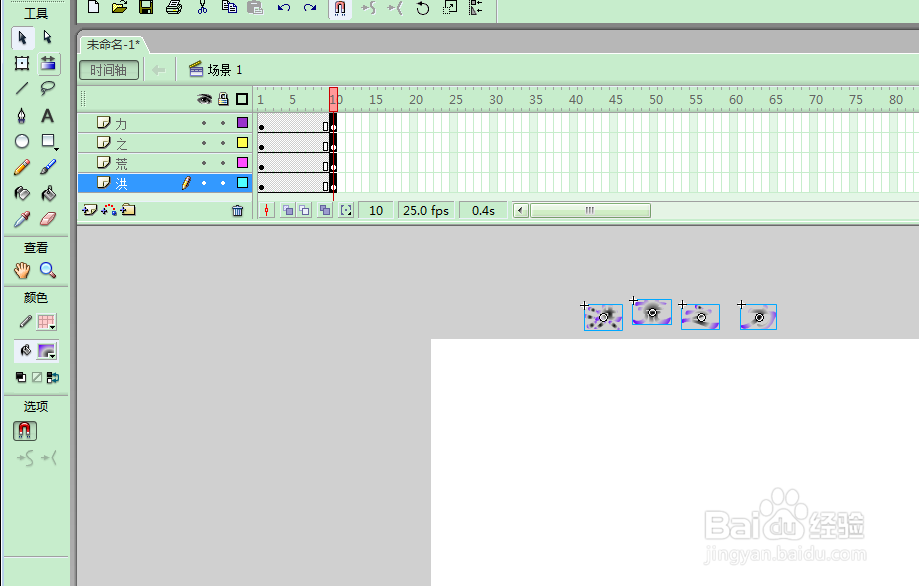Screen dimensions: 919x586
Task: Select the Zoom magnifier tool
Action: tap(48, 270)
